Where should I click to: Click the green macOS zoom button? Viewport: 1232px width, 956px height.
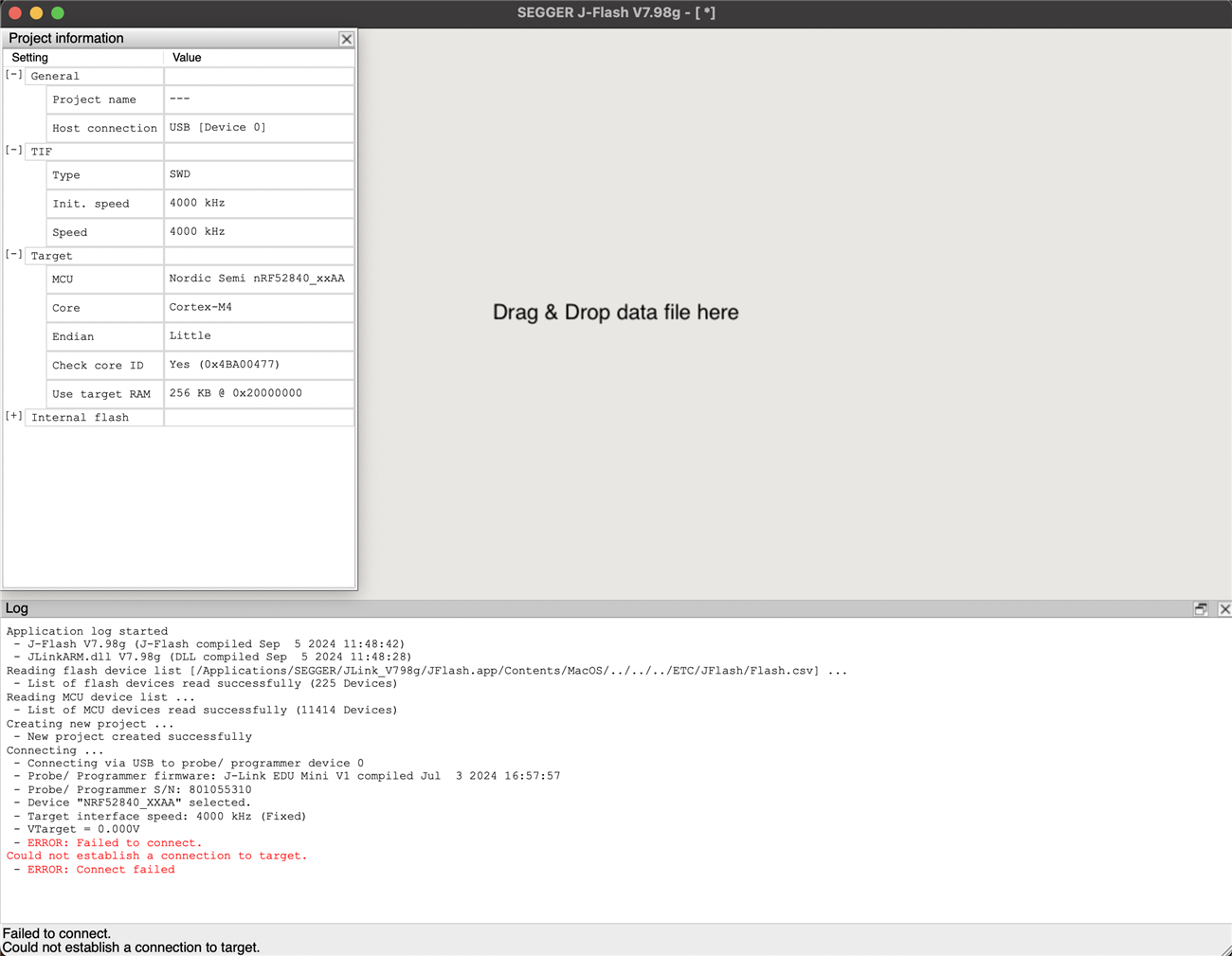coord(58,13)
